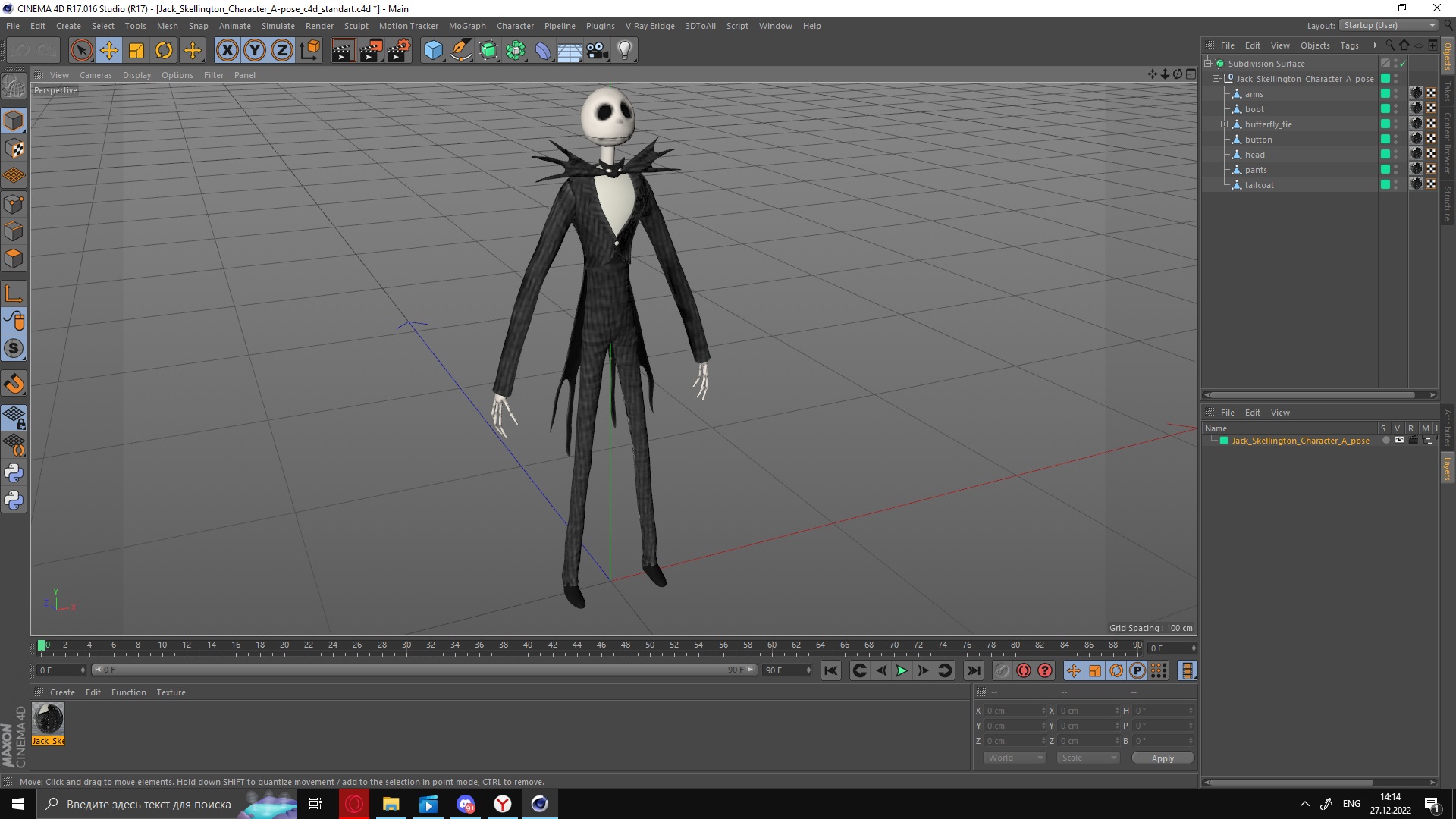Add a Cube primitive object
Image resolution: width=1456 pixels, height=819 pixels.
[433, 51]
